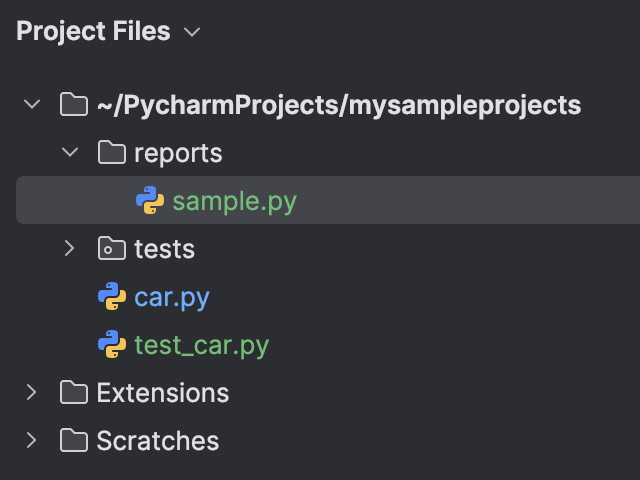Viewport: 640px width, 480px height.
Task: Click the Extensions folder icon
Action: point(73,393)
